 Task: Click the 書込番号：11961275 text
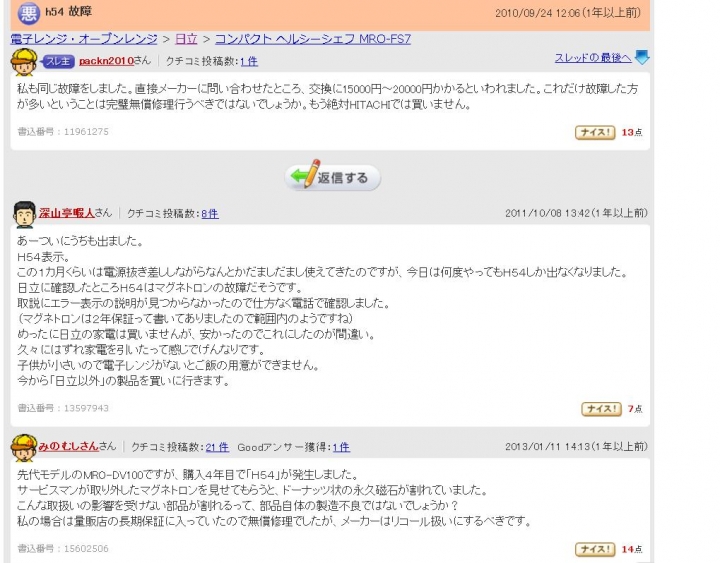[x=63, y=132]
